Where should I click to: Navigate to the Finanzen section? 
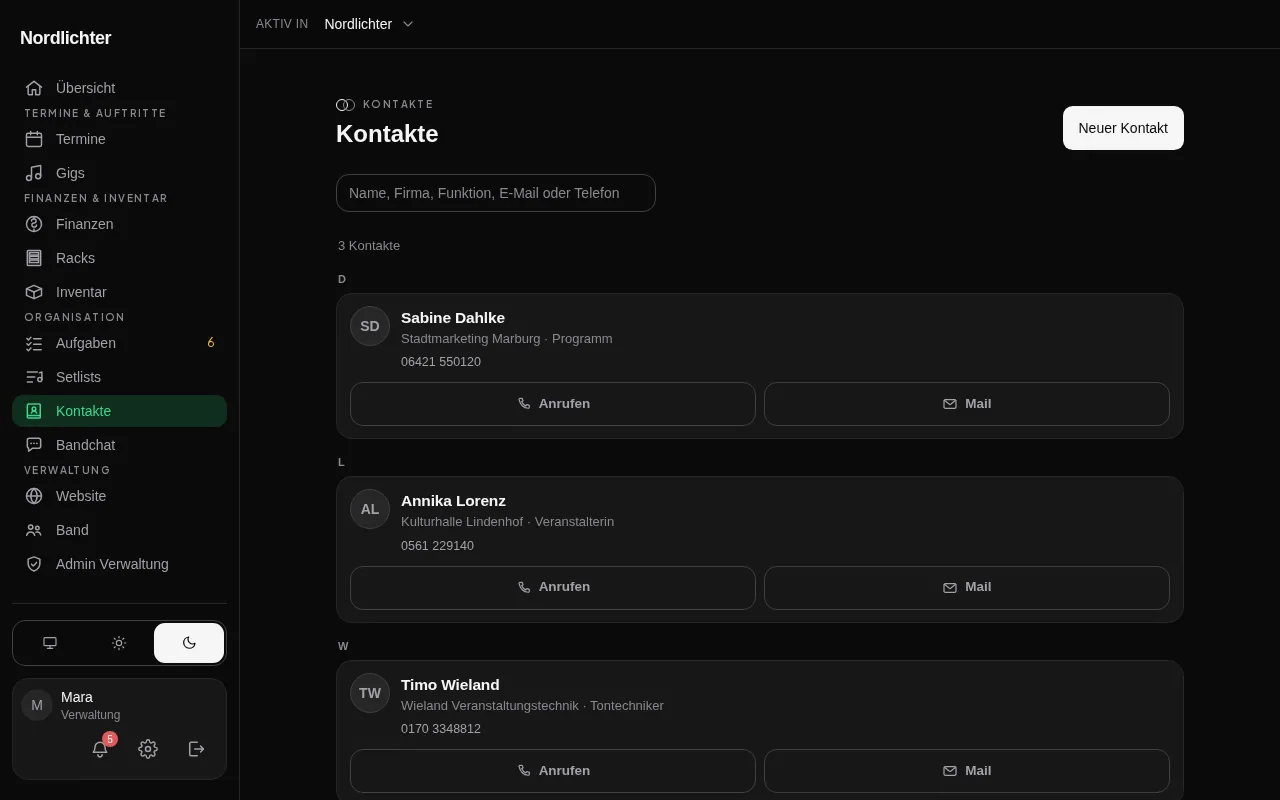tap(119, 224)
